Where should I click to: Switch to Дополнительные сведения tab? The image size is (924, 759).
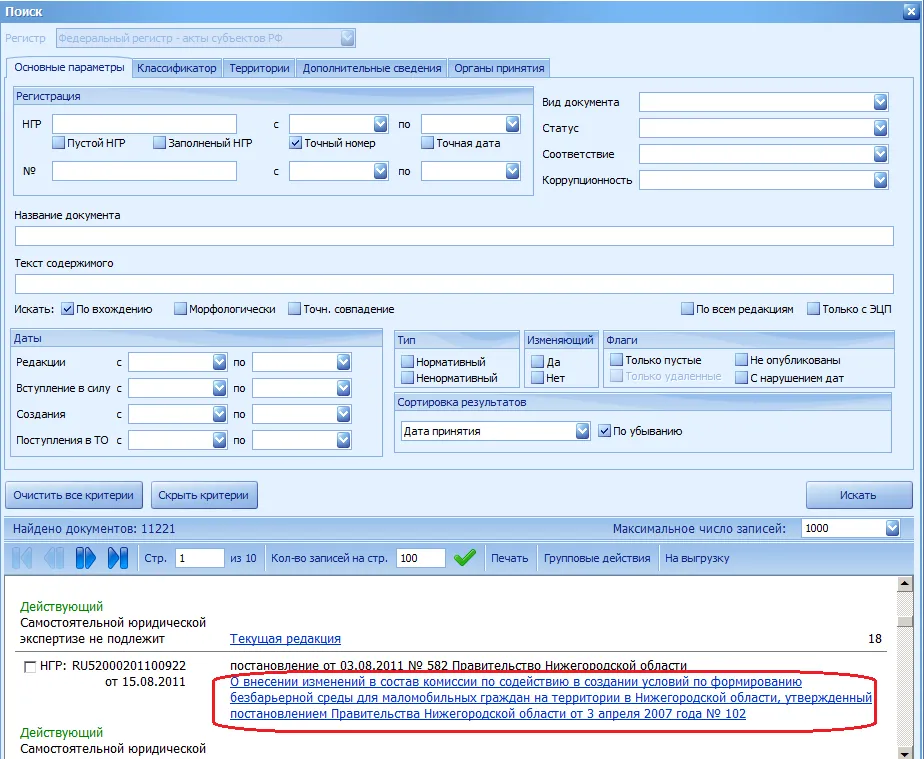[372, 68]
